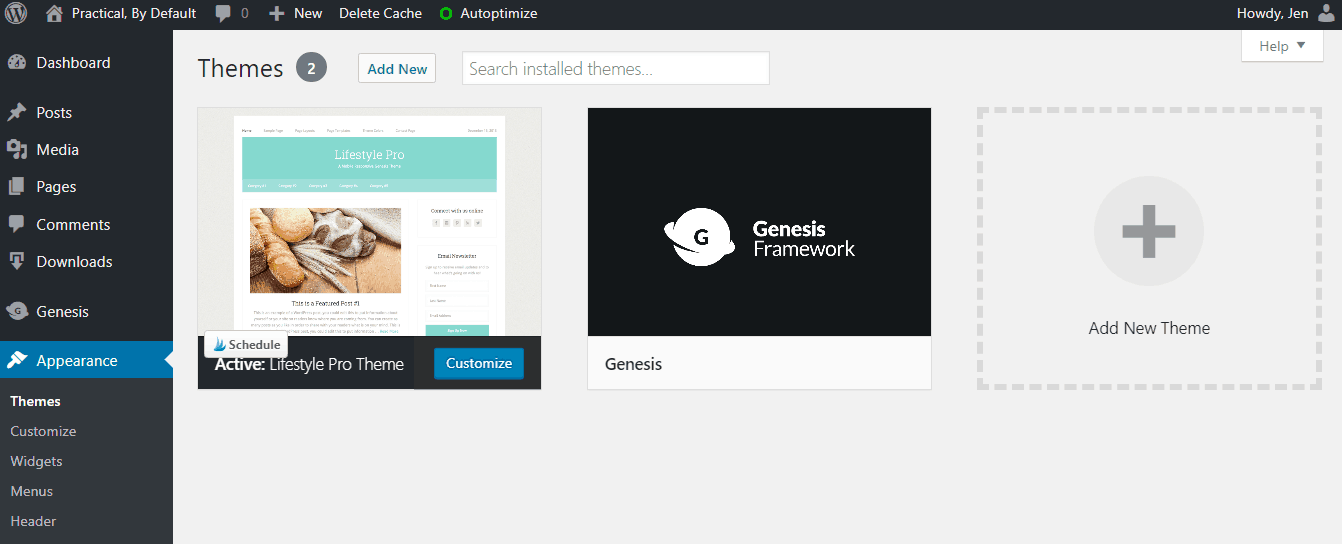Click the Genesis Framework logo on the theme card
This screenshot has height=544, width=1342.
(x=759, y=238)
